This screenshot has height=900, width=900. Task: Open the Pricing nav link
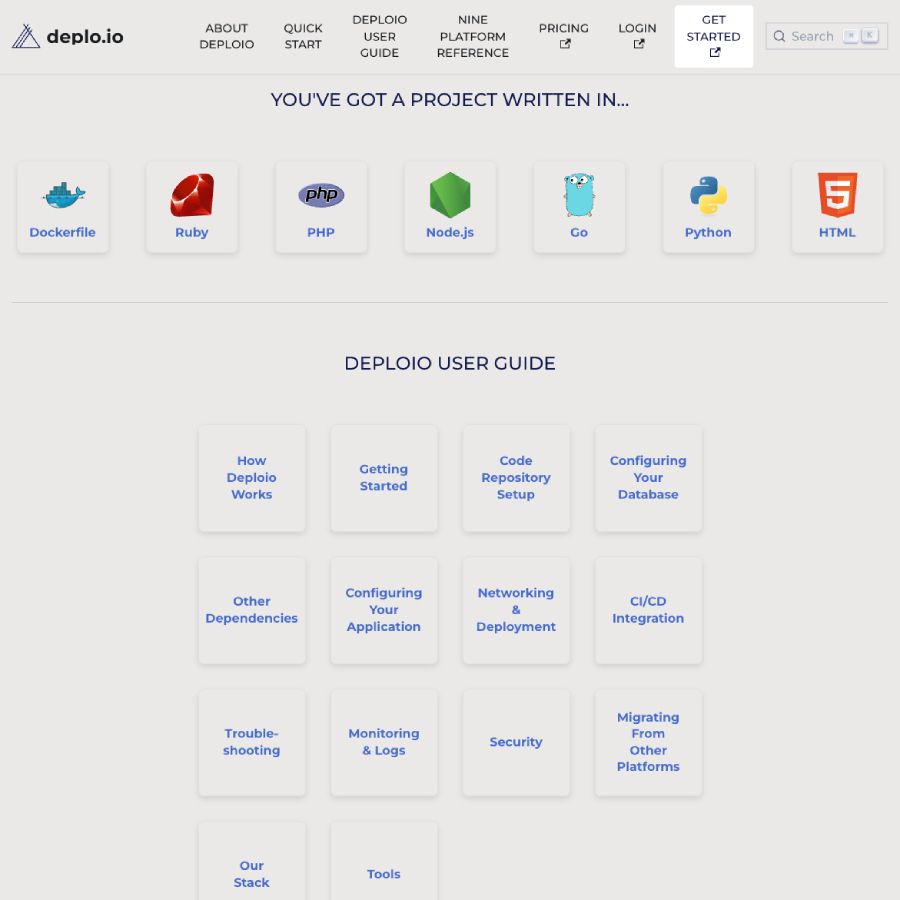[564, 36]
